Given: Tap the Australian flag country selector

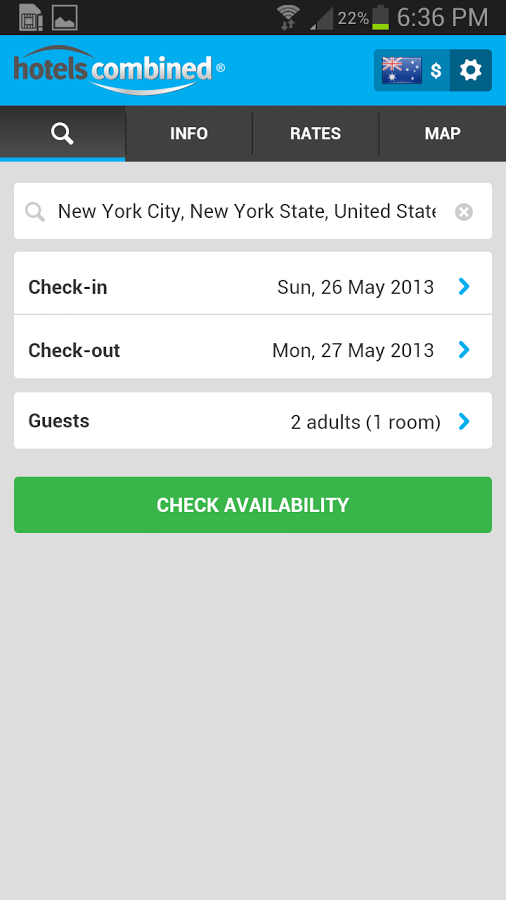Looking at the screenshot, I should pyautogui.click(x=402, y=71).
